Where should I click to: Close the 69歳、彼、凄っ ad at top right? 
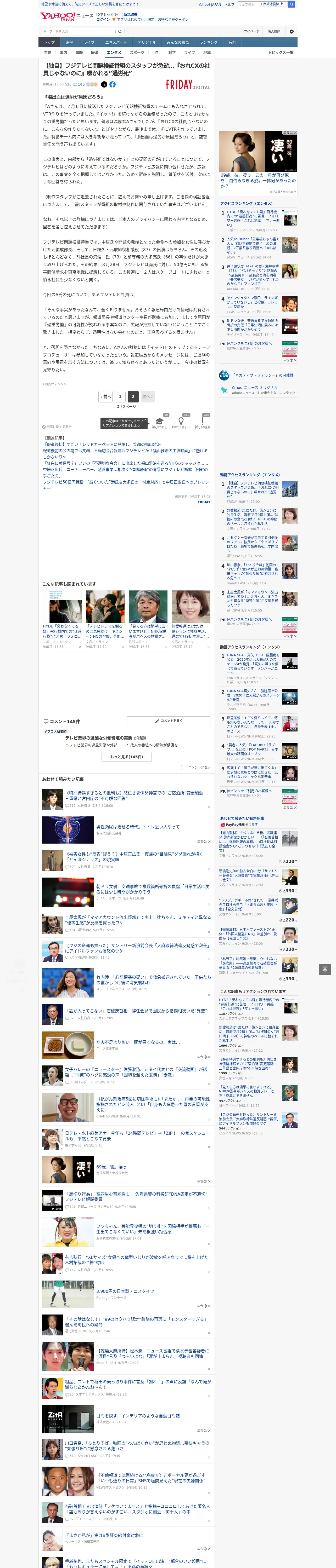[295, 133]
